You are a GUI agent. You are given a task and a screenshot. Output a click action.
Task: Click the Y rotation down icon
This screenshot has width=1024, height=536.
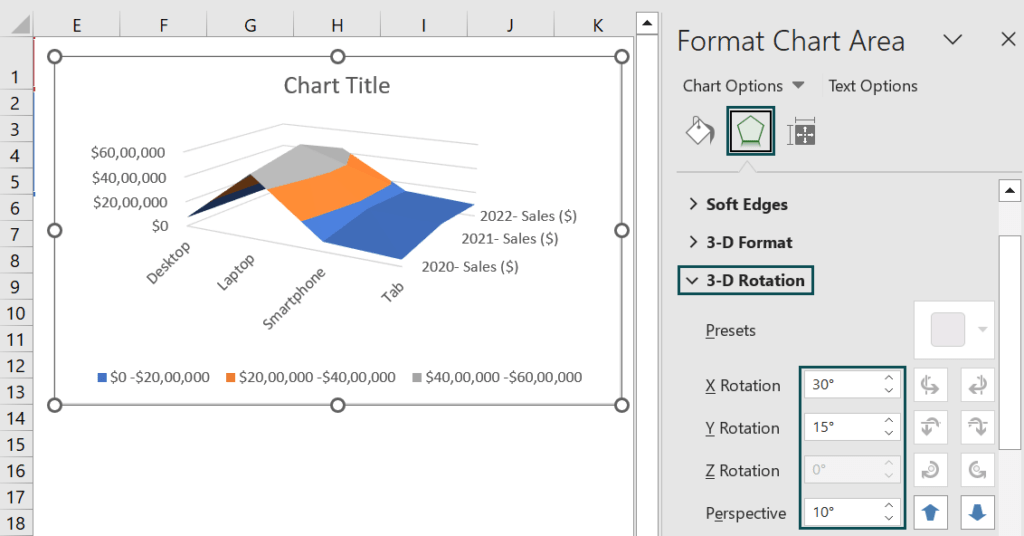coord(977,428)
